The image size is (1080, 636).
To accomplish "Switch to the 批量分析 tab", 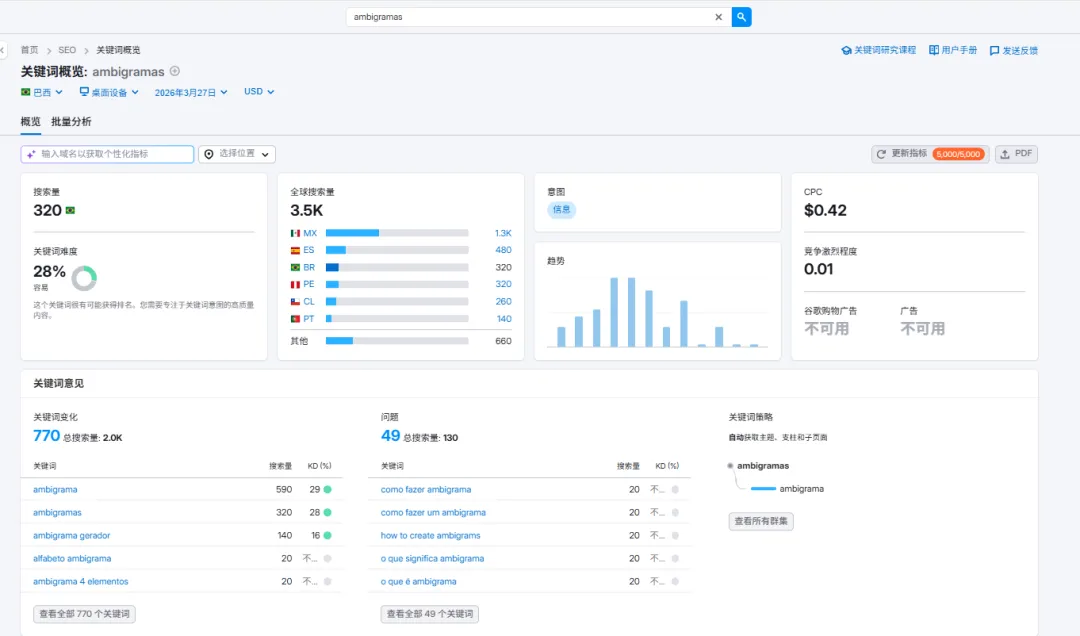I will pyautogui.click(x=71, y=121).
